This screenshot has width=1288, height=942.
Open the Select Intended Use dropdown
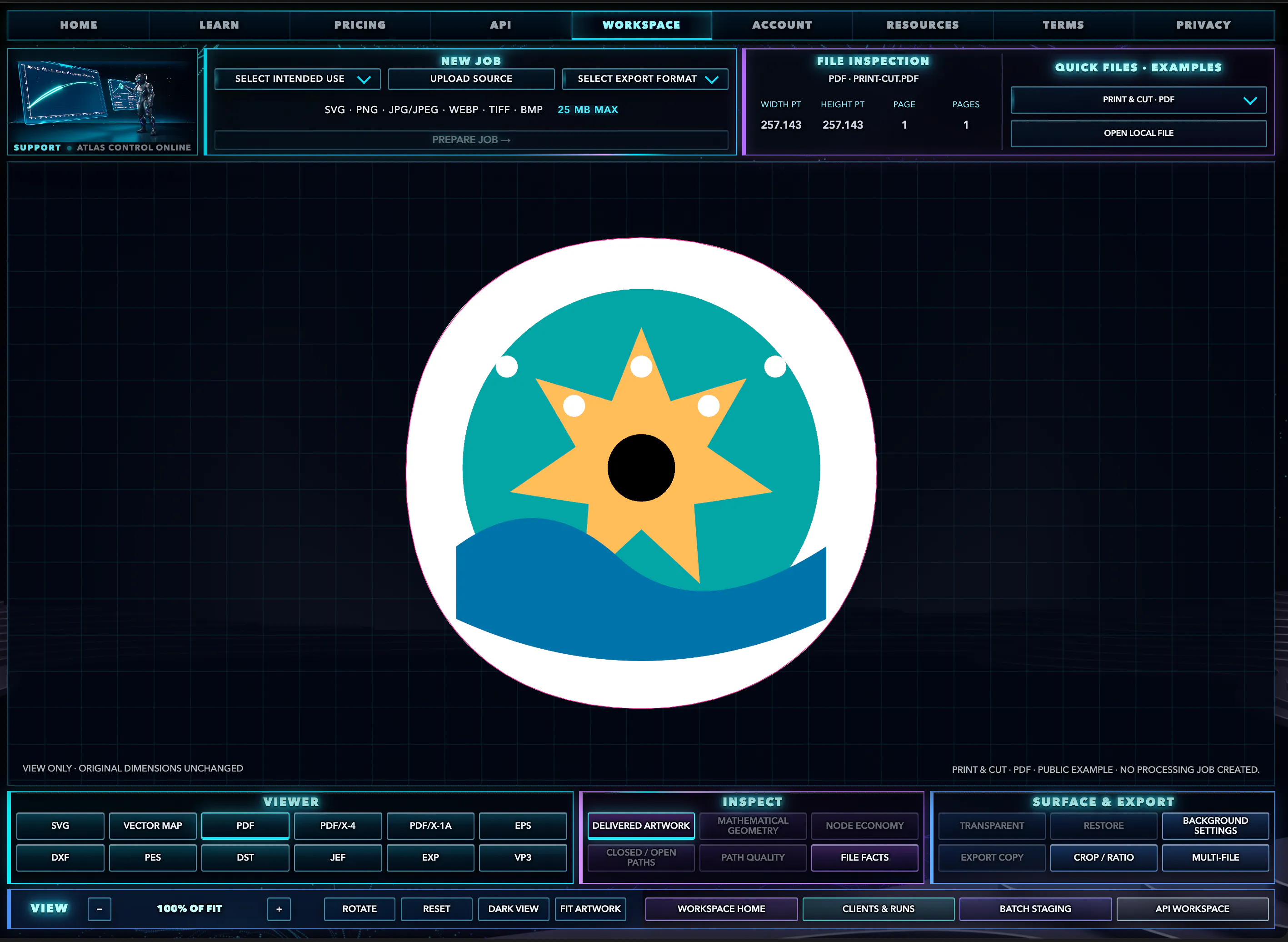point(298,79)
